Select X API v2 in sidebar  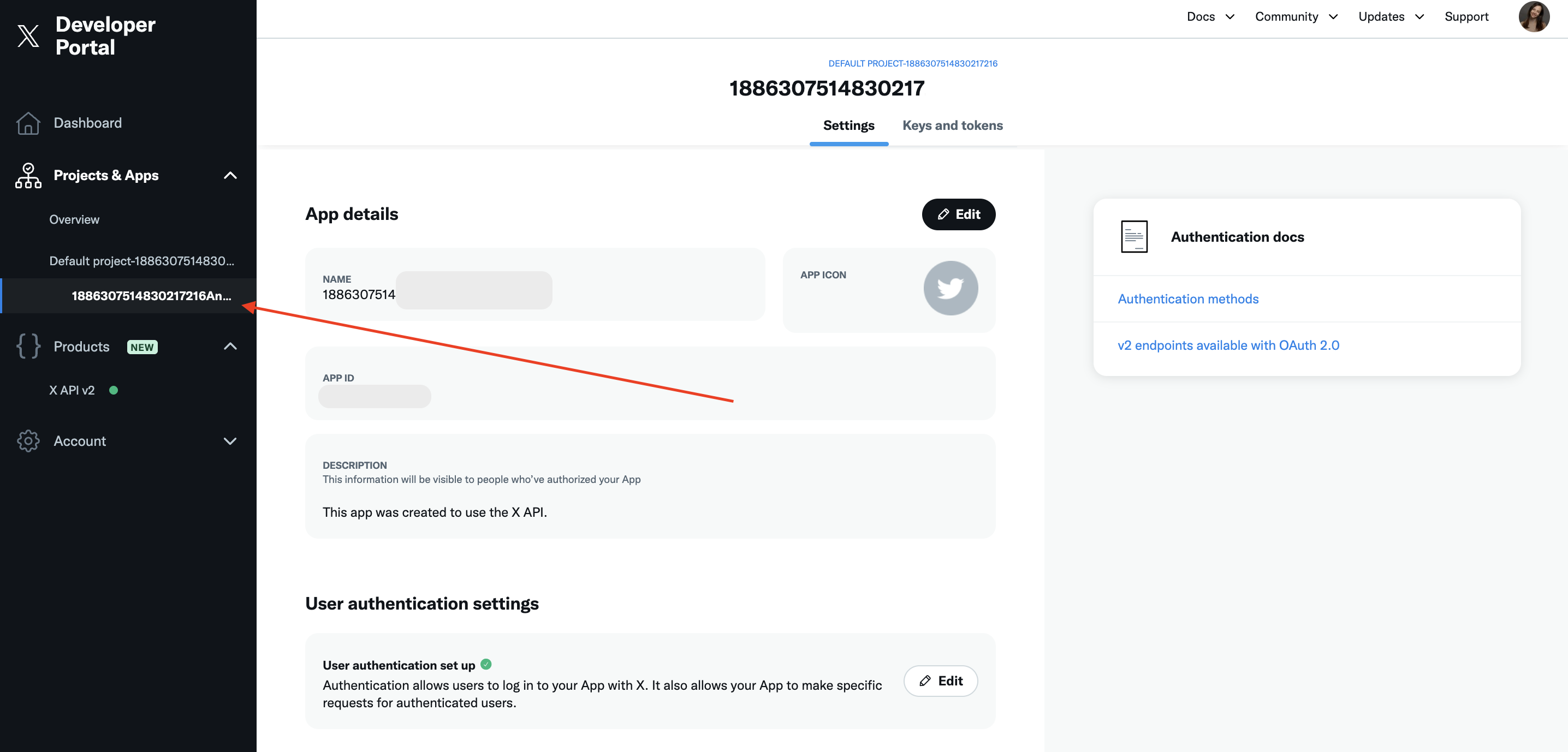[72, 390]
